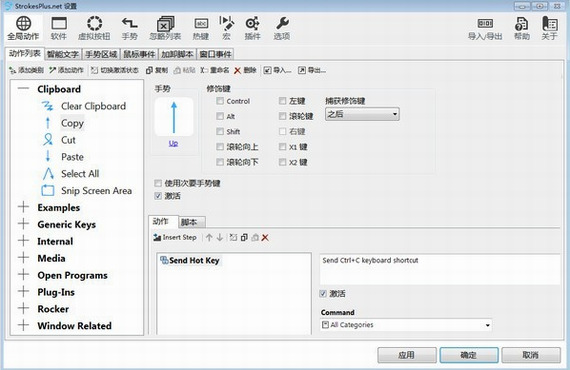Delete the step with the red X icon
570x370 pixels.
pyautogui.click(x=265, y=238)
